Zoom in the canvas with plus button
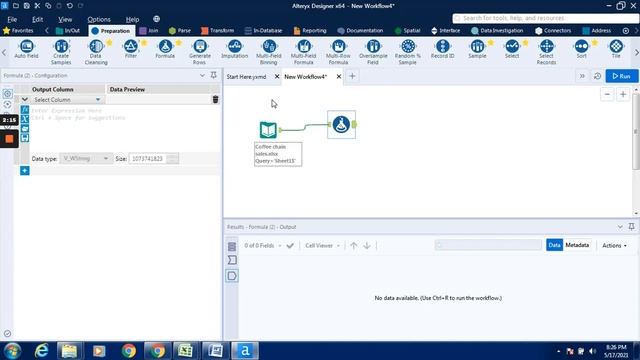Screen dimensions: 640x360 [x=623, y=94]
